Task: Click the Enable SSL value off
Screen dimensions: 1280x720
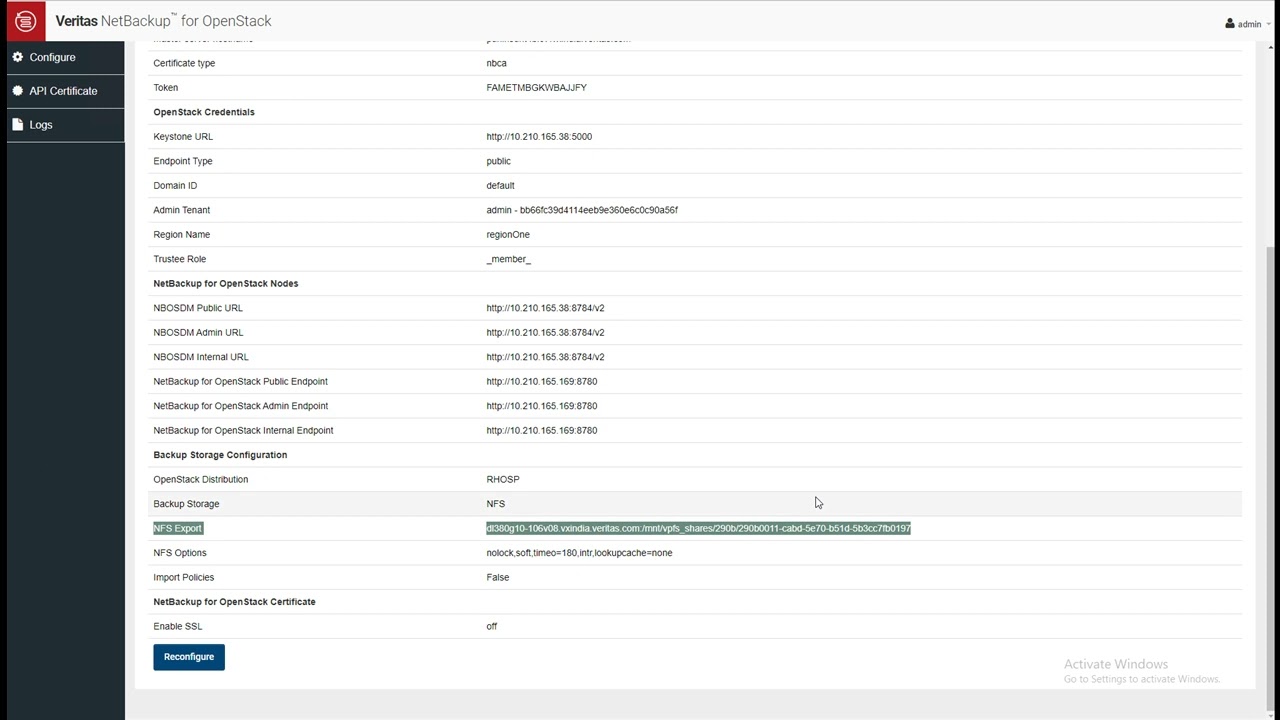Action: [491, 627]
